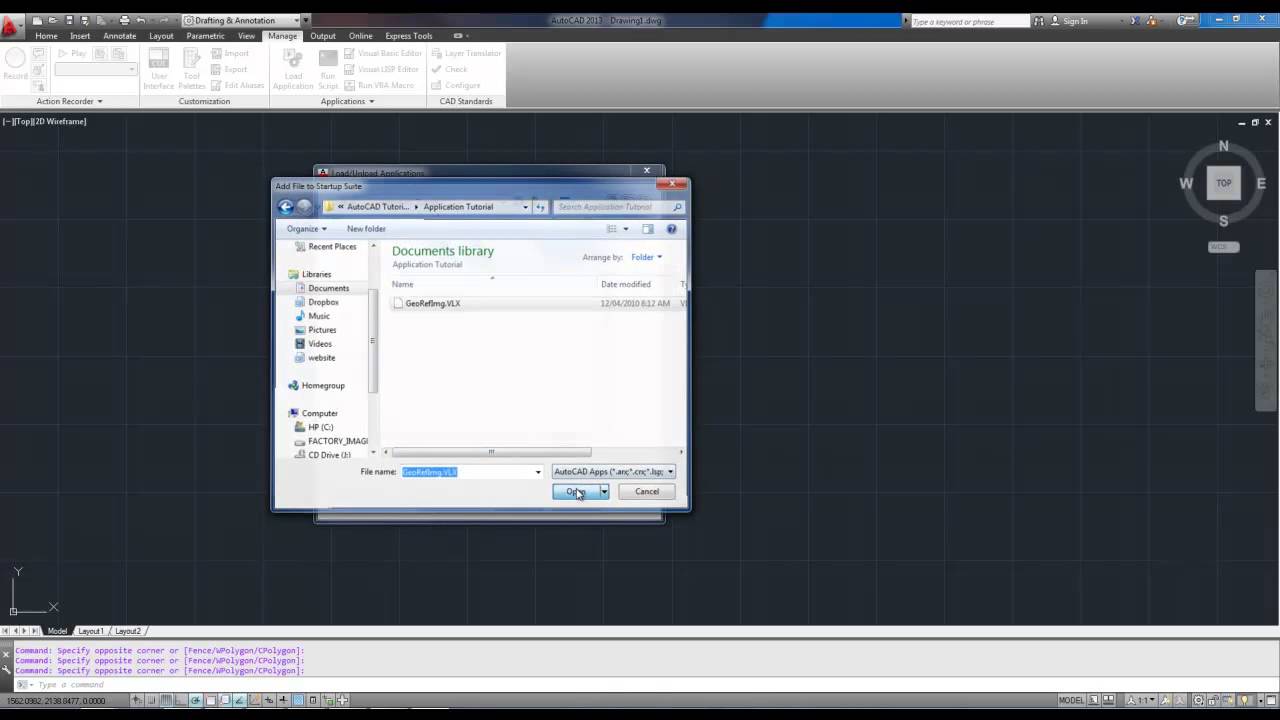The image size is (1280, 720).
Task: Switch to the Parametric ribbon tab
Action: 205,36
